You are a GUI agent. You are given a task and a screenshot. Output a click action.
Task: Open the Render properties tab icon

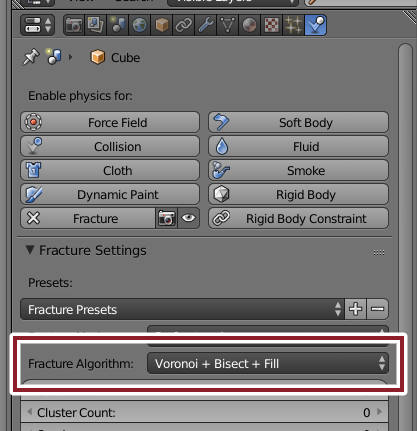click(74, 25)
